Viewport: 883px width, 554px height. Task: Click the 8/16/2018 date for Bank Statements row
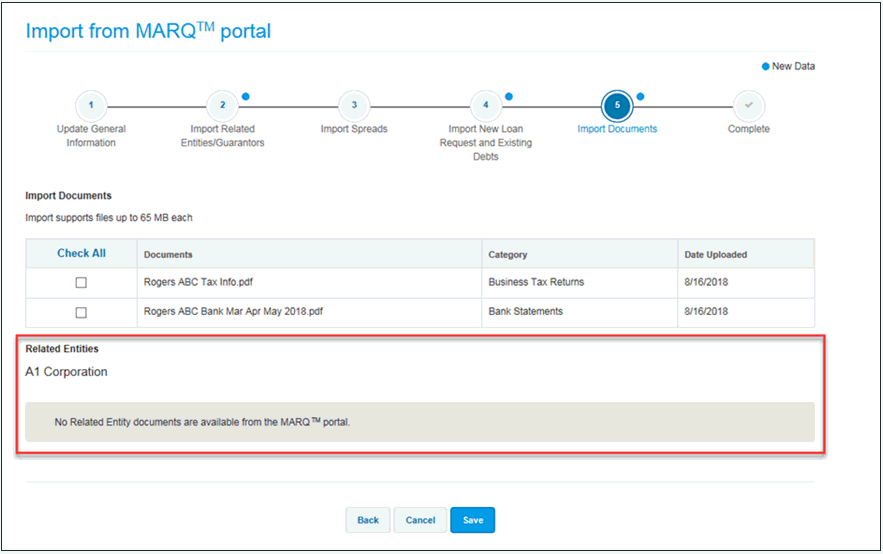[706, 311]
